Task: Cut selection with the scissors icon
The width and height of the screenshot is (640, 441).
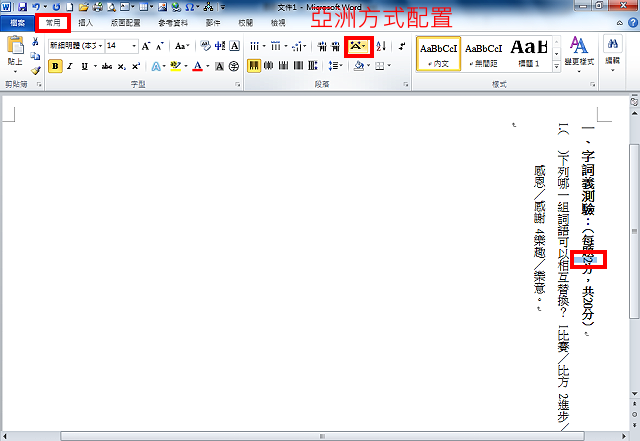Action: (36, 41)
